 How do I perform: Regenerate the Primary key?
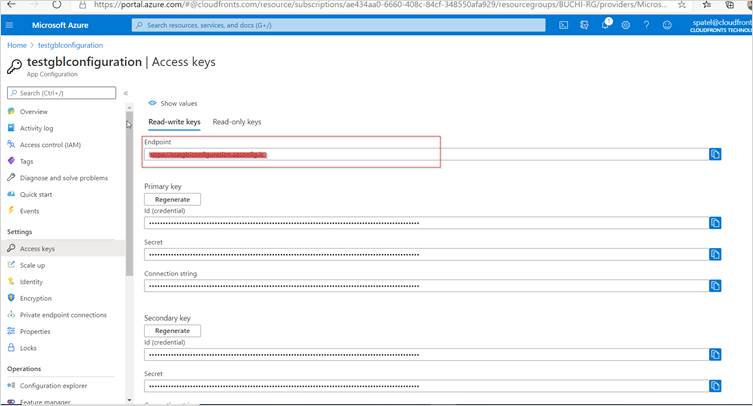coord(173,199)
